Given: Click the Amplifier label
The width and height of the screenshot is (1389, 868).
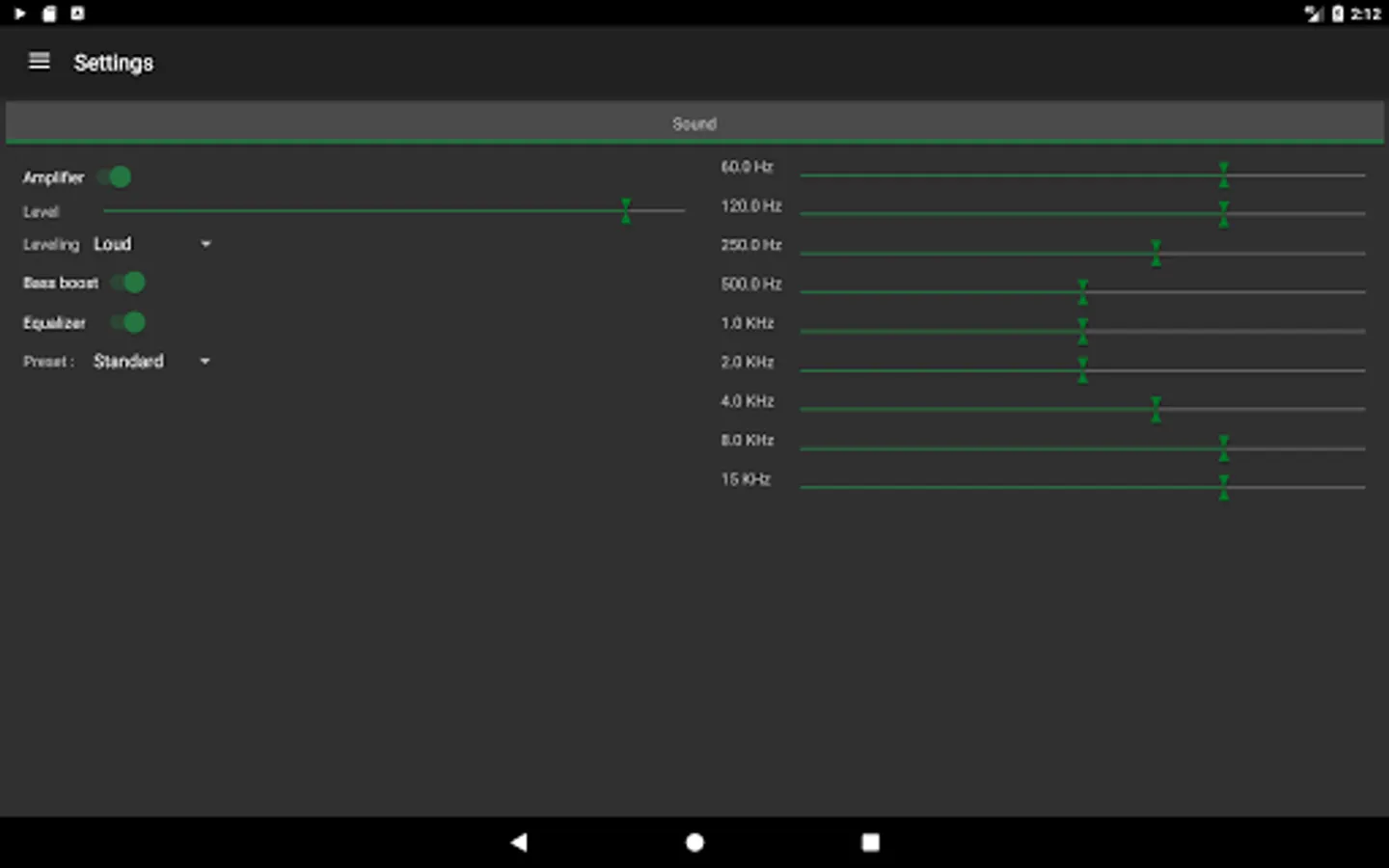Looking at the screenshot, I should pyautogui.click(x=53, y=177).
